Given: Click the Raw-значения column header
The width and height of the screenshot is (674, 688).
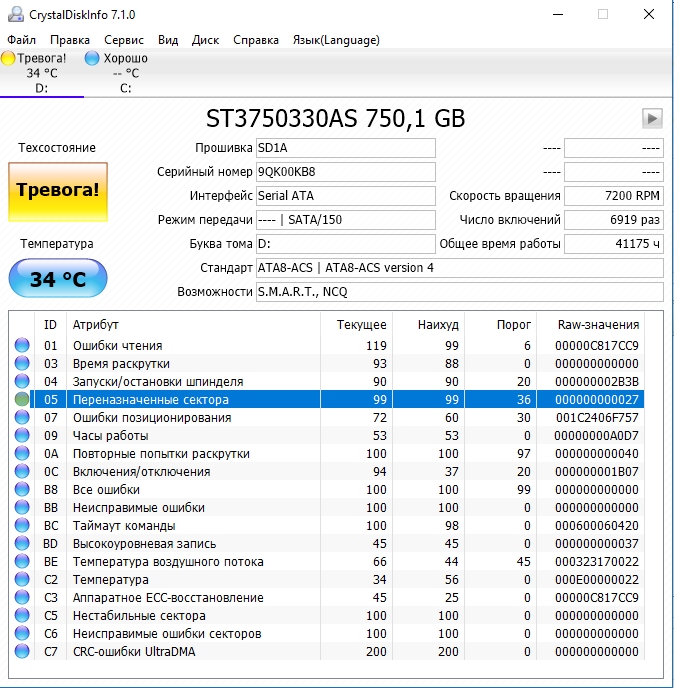Looking at the screenshot, I should 591,325.
